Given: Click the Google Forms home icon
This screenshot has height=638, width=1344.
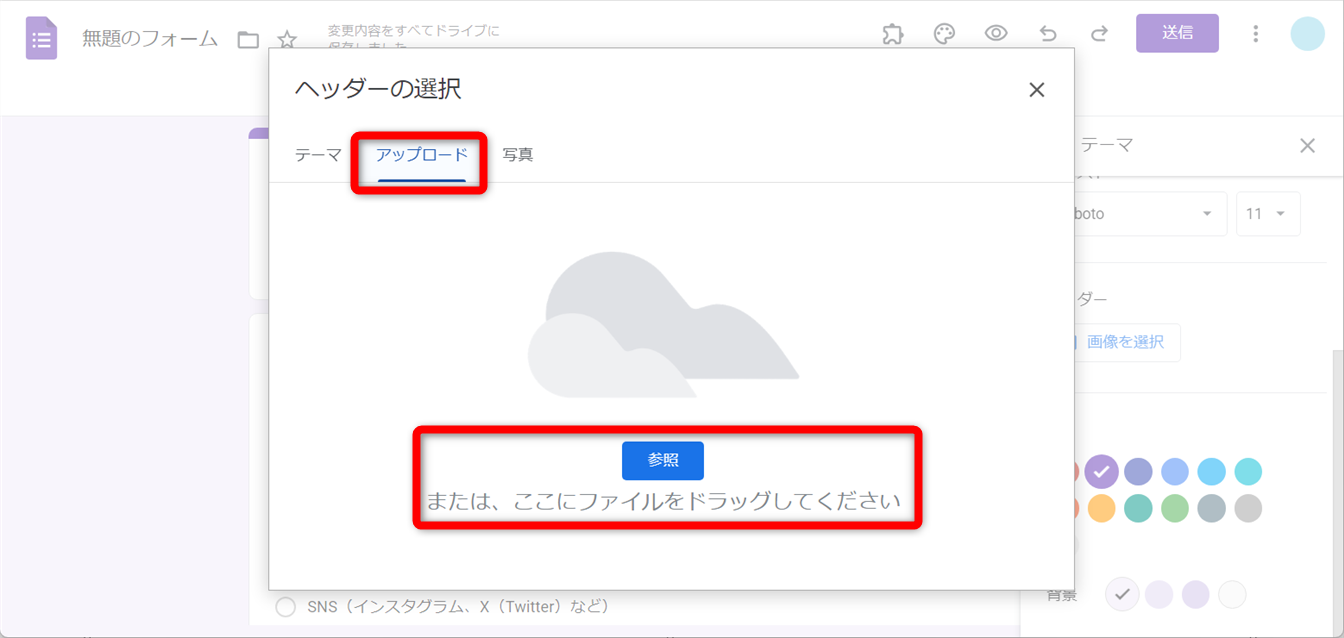Looking at the screenshot, I should click(x=41, y=39).
